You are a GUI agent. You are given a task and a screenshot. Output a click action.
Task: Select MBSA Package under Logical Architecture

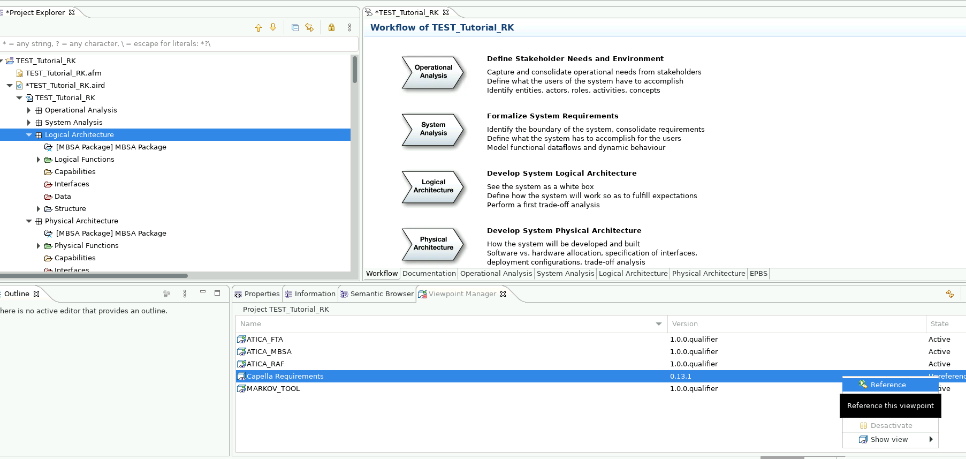[111, 147]
